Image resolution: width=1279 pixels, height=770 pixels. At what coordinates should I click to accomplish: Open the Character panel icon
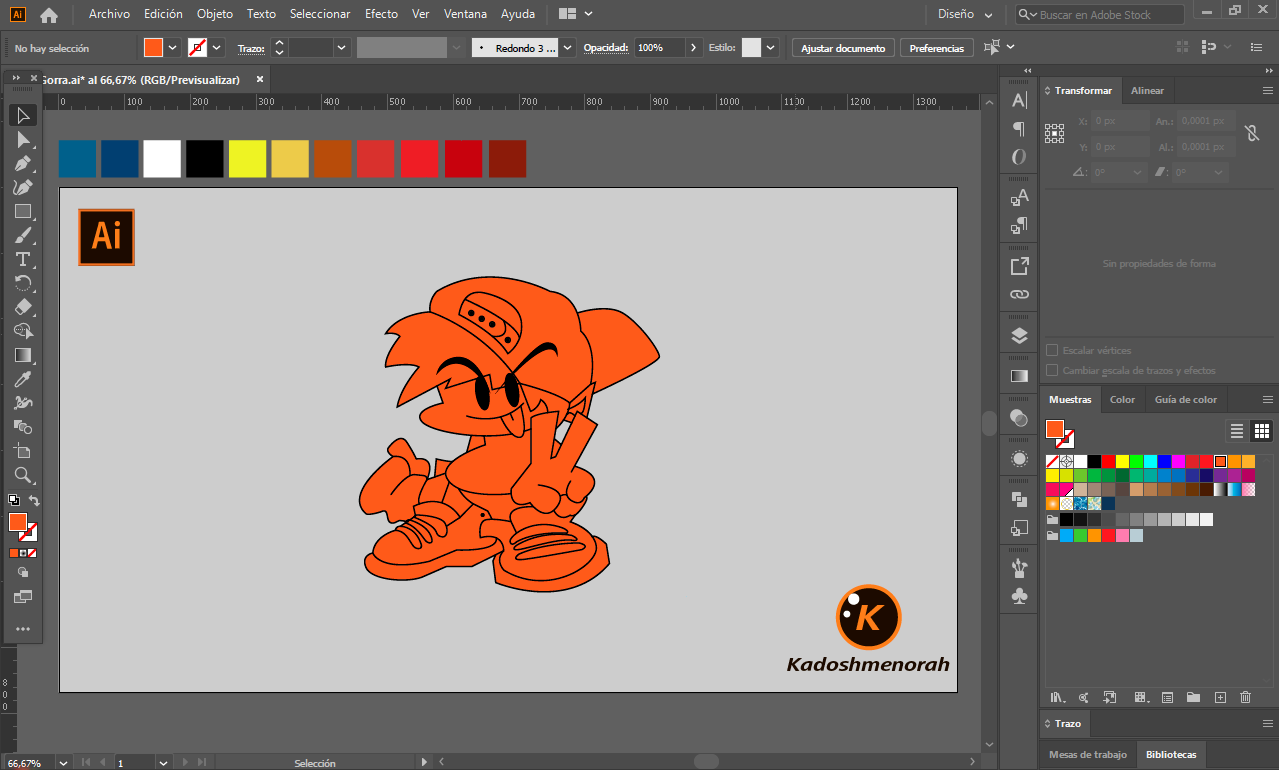[x=1019, y=100]
